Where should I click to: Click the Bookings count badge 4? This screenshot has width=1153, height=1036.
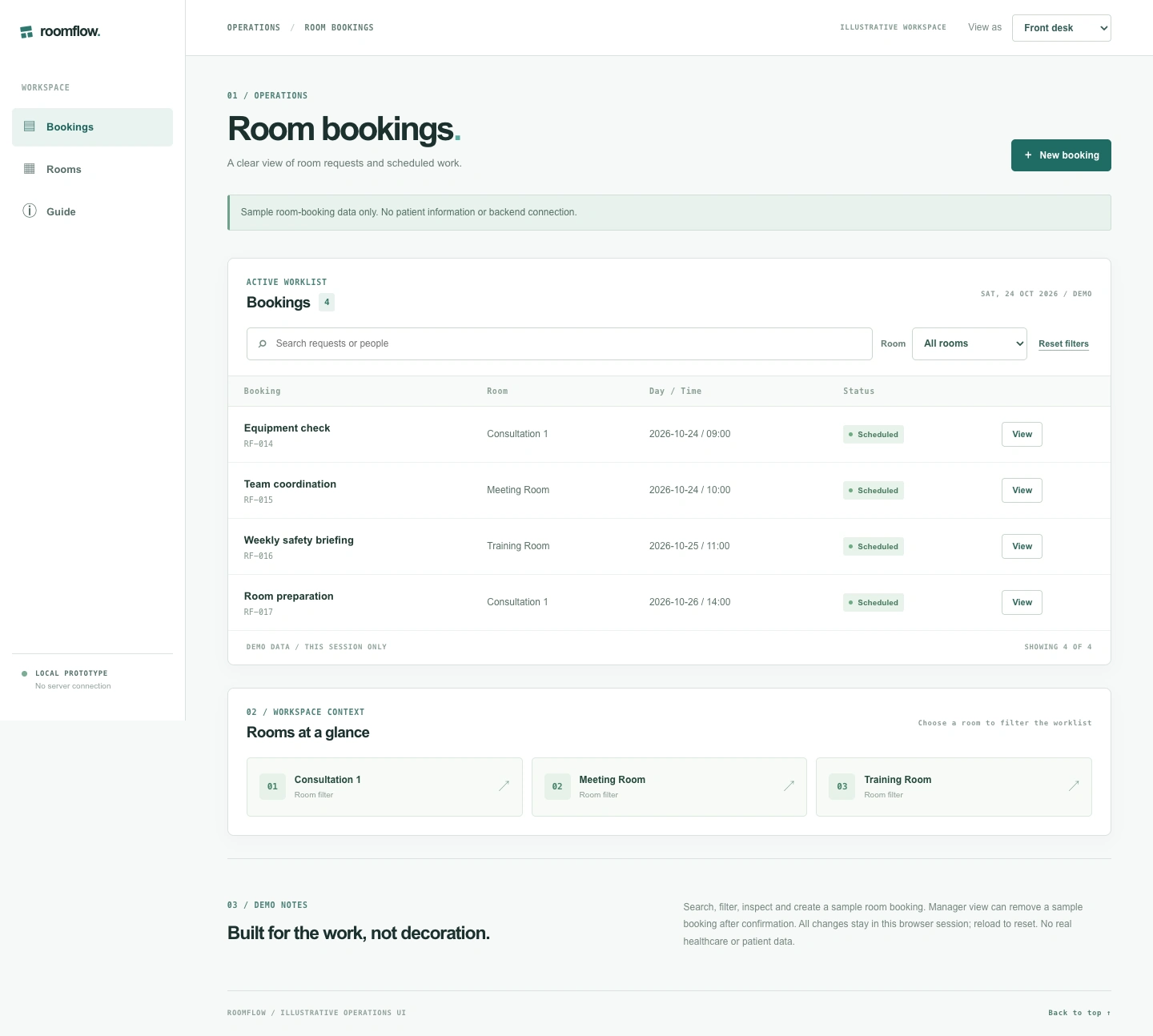click(327, 302)
